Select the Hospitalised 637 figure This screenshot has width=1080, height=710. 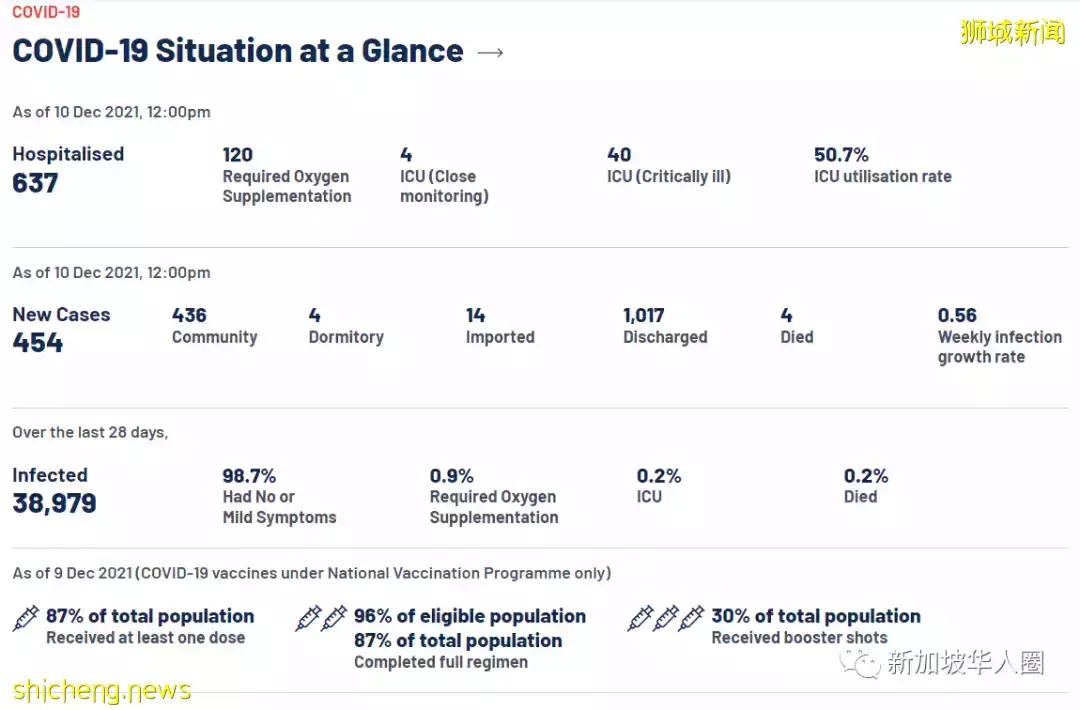point(36,183)
